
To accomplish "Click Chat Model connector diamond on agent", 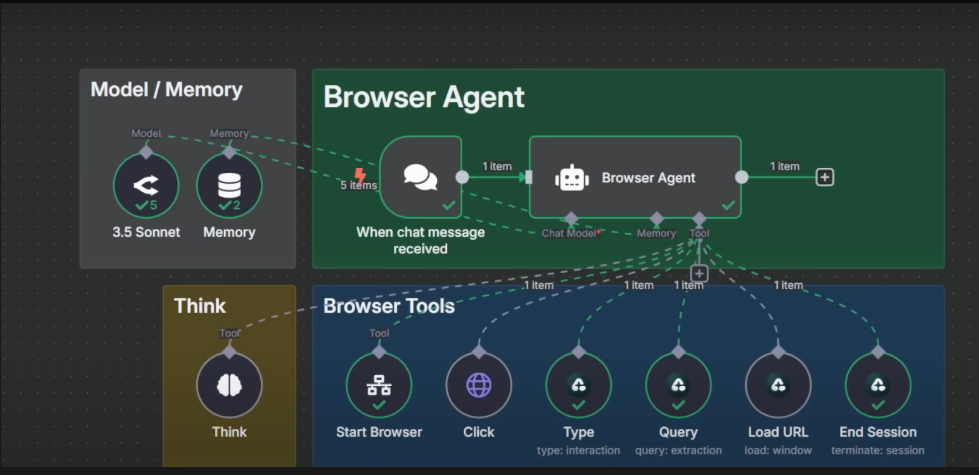I will 571,218.
